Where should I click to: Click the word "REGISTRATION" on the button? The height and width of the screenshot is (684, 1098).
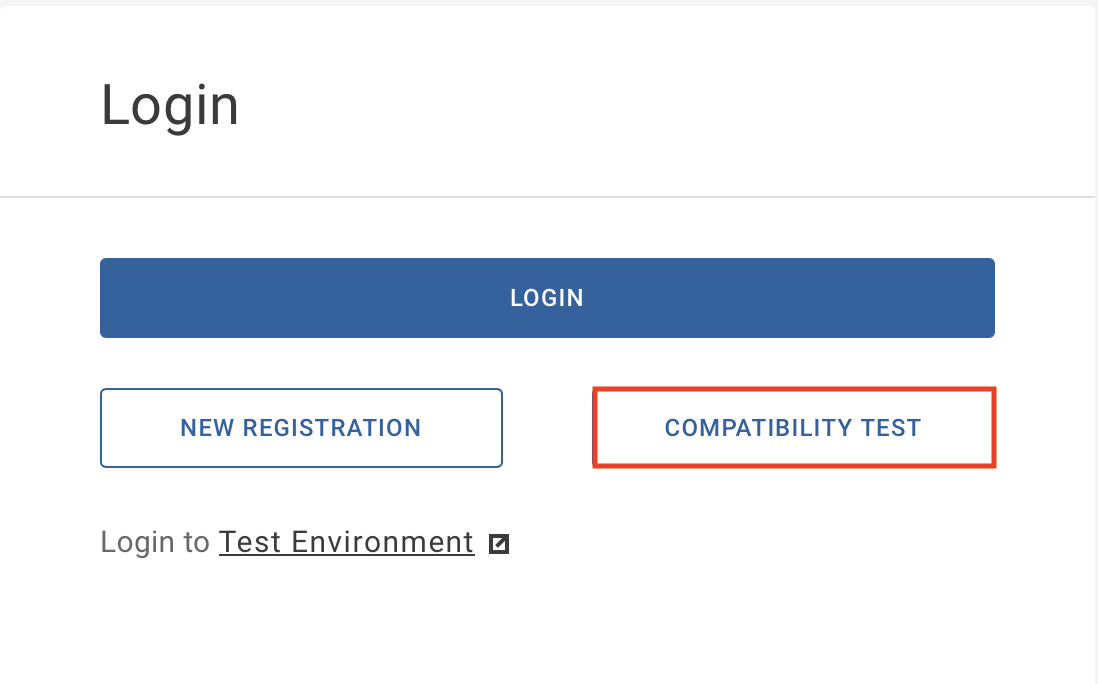331,428
